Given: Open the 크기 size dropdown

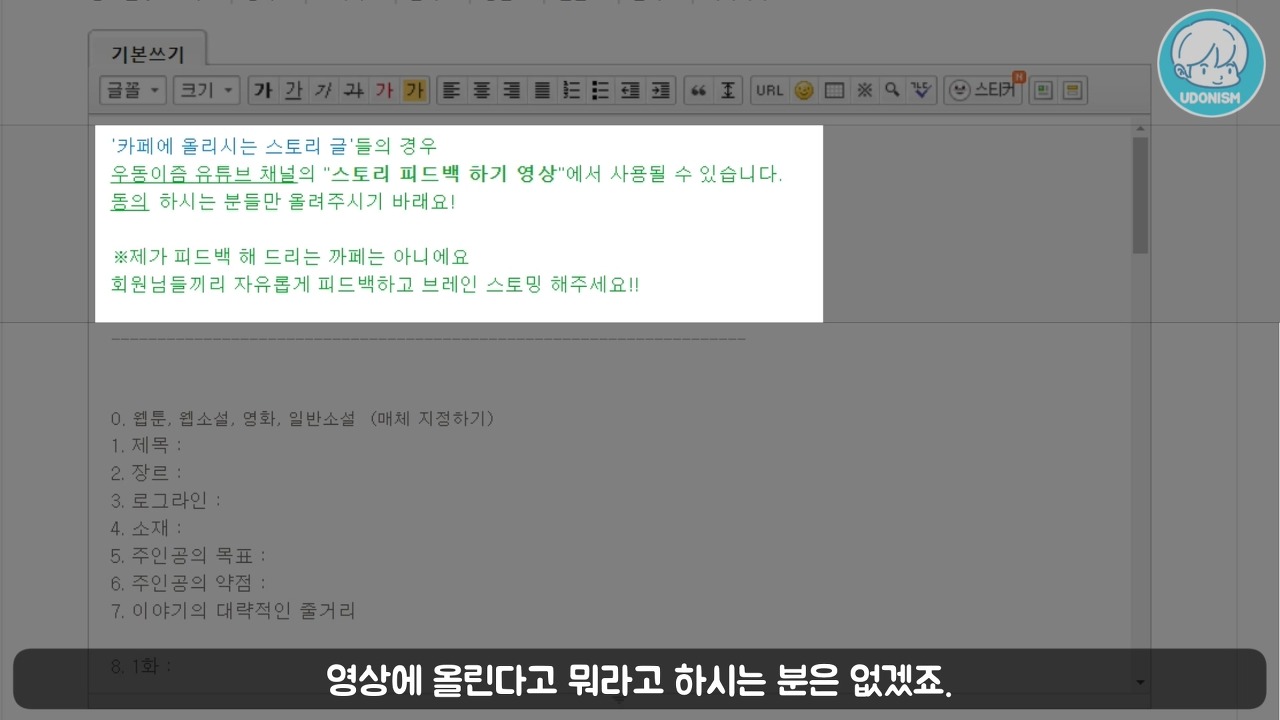Looking at the screenshot, I should coord(206,90).
